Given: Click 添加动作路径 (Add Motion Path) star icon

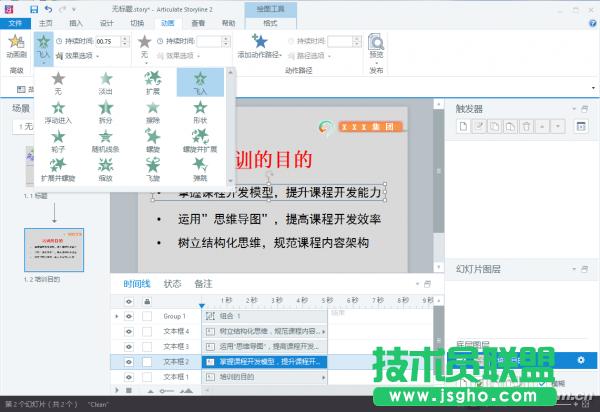Looking at the screenshot, I should point(260,42).
